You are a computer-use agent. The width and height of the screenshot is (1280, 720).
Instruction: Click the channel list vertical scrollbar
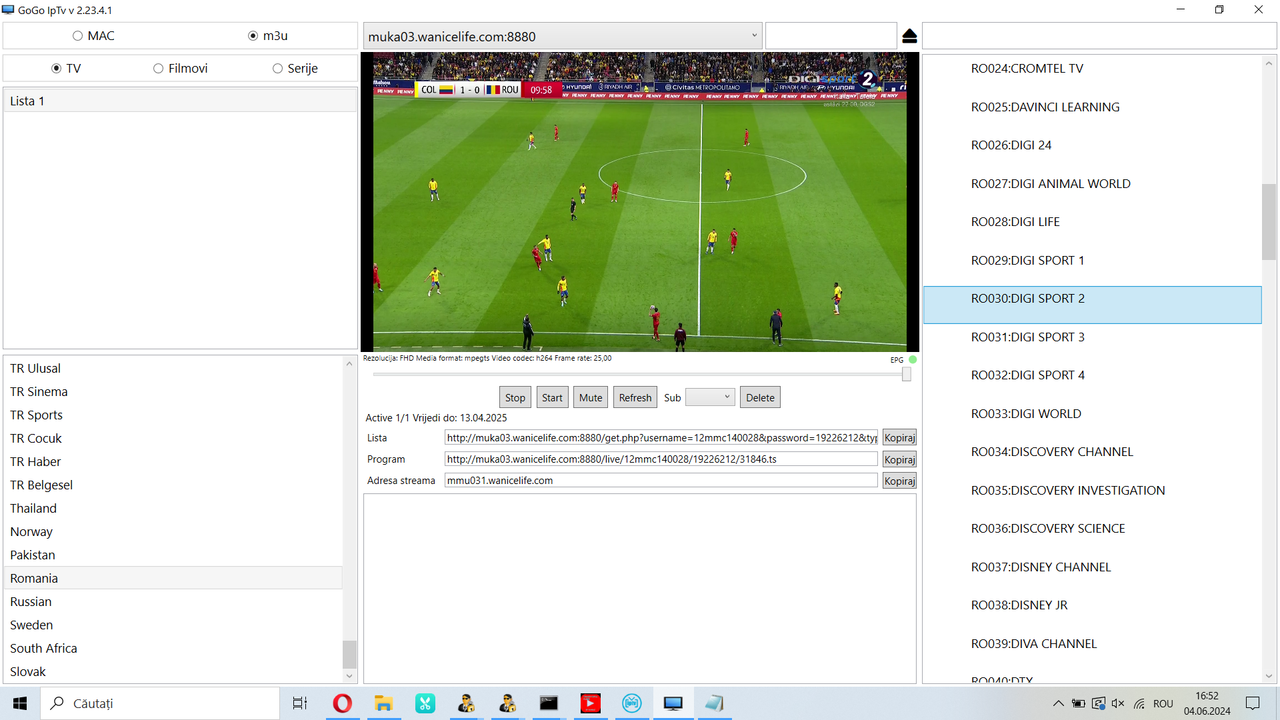(1269, 370)
